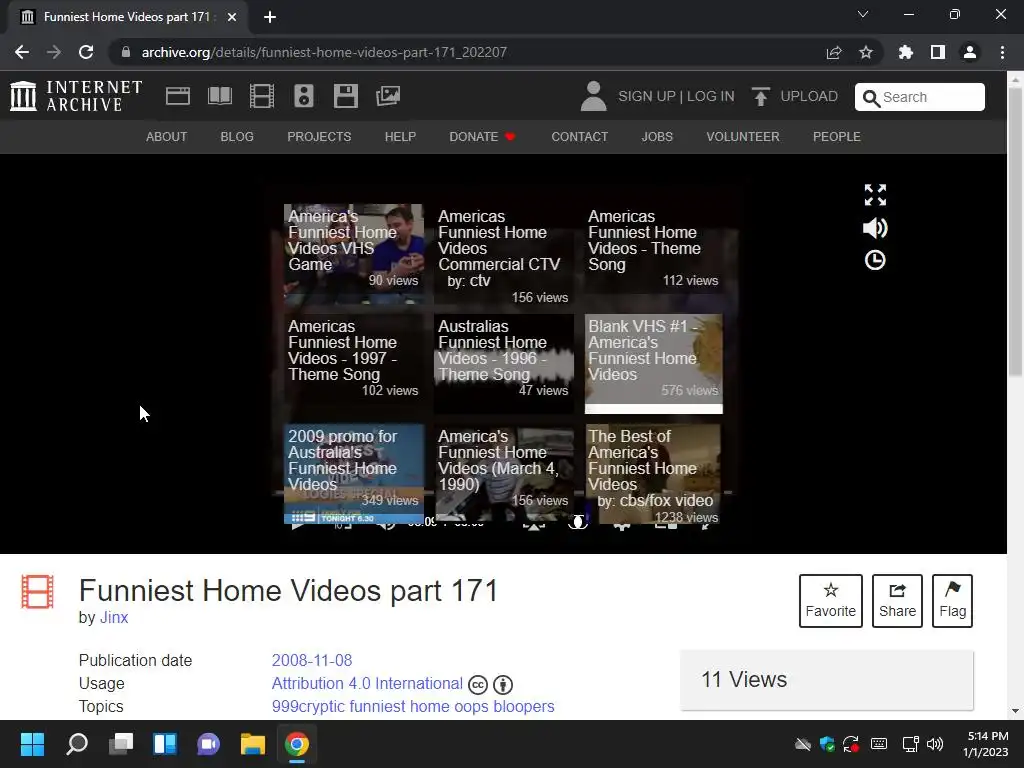Open the DONATE menu item
This screenshot has height=768, width=1024.
pyautogui.click(x=482, y=137)
